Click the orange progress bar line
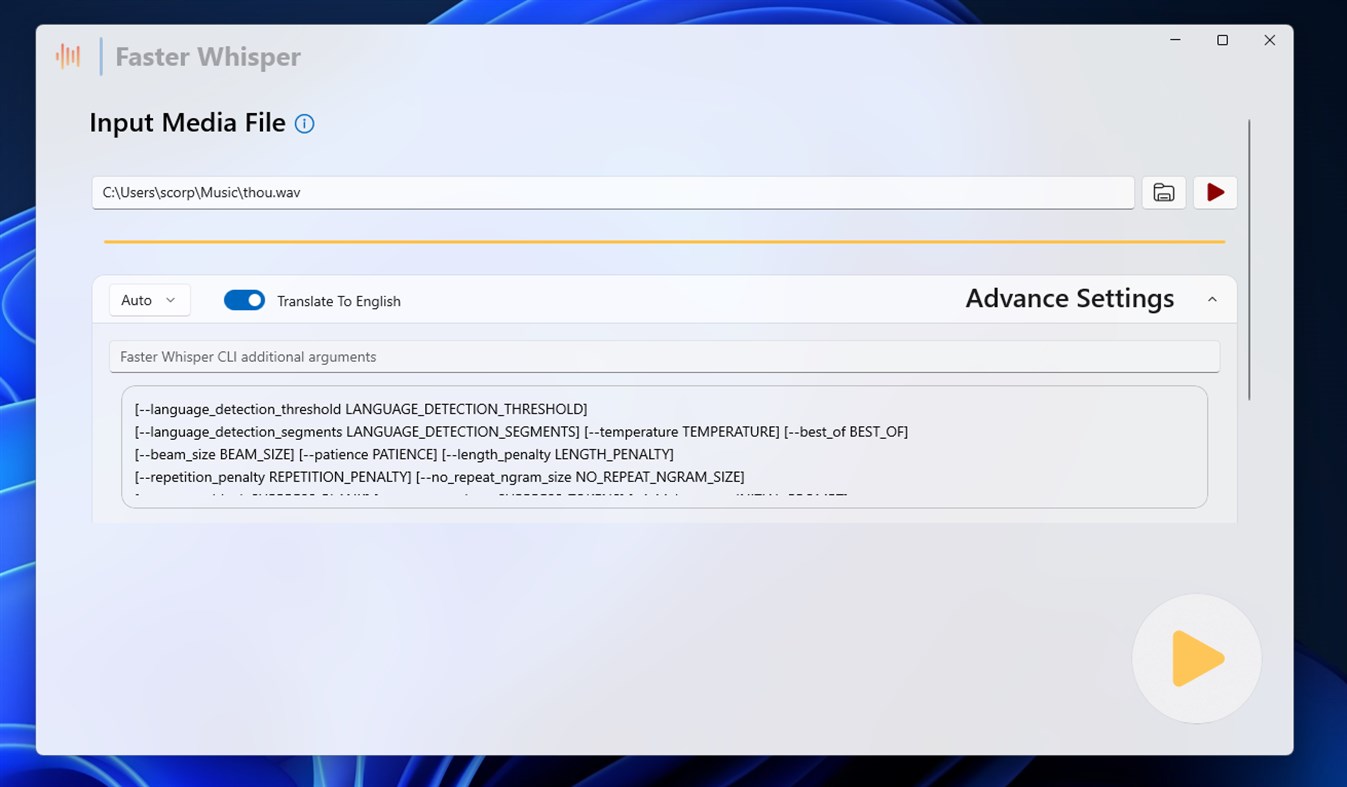The height and width of the screenshot is (787, 1347). point(664,241)
